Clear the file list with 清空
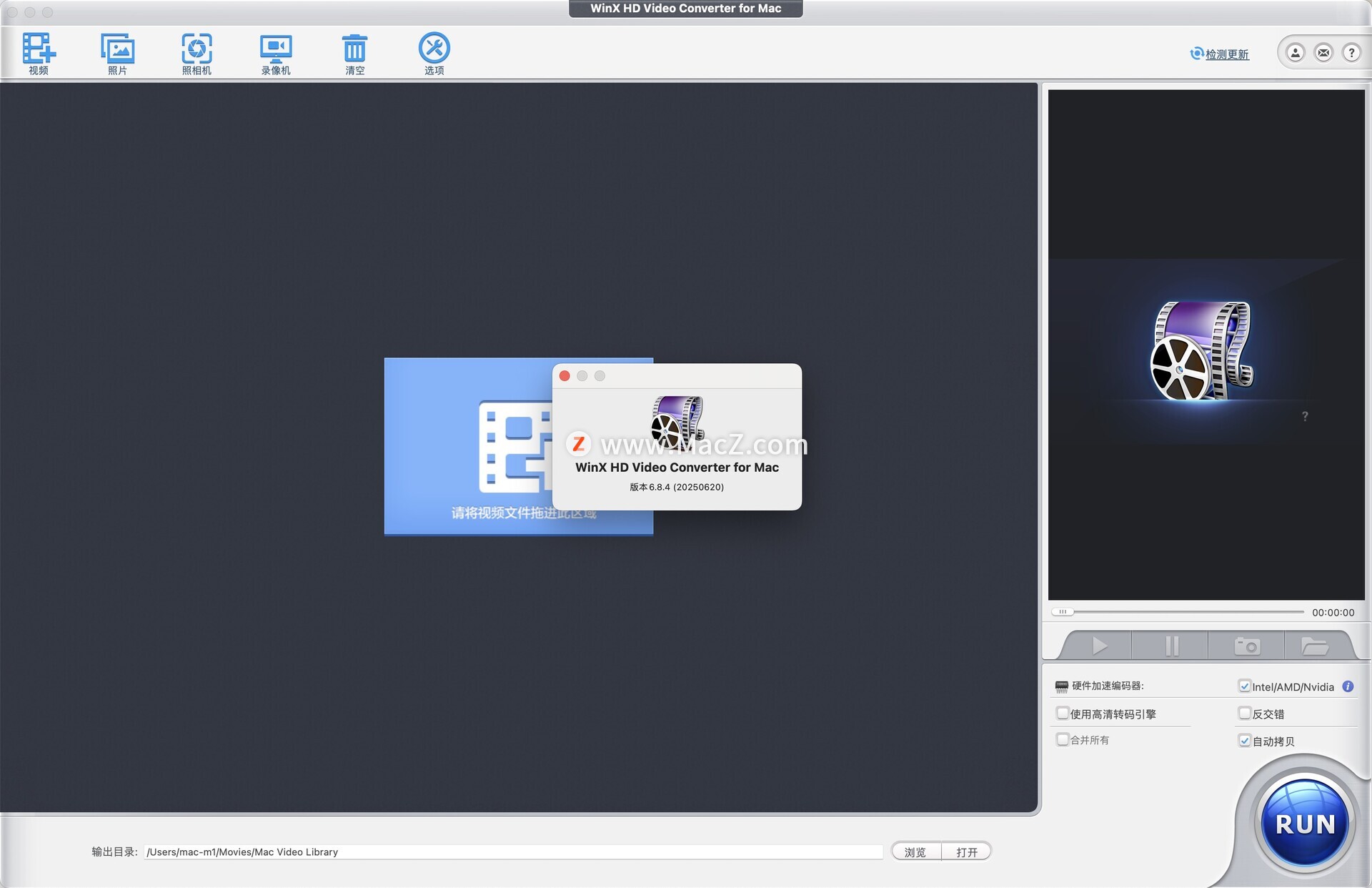 click(x=354, y=54)
